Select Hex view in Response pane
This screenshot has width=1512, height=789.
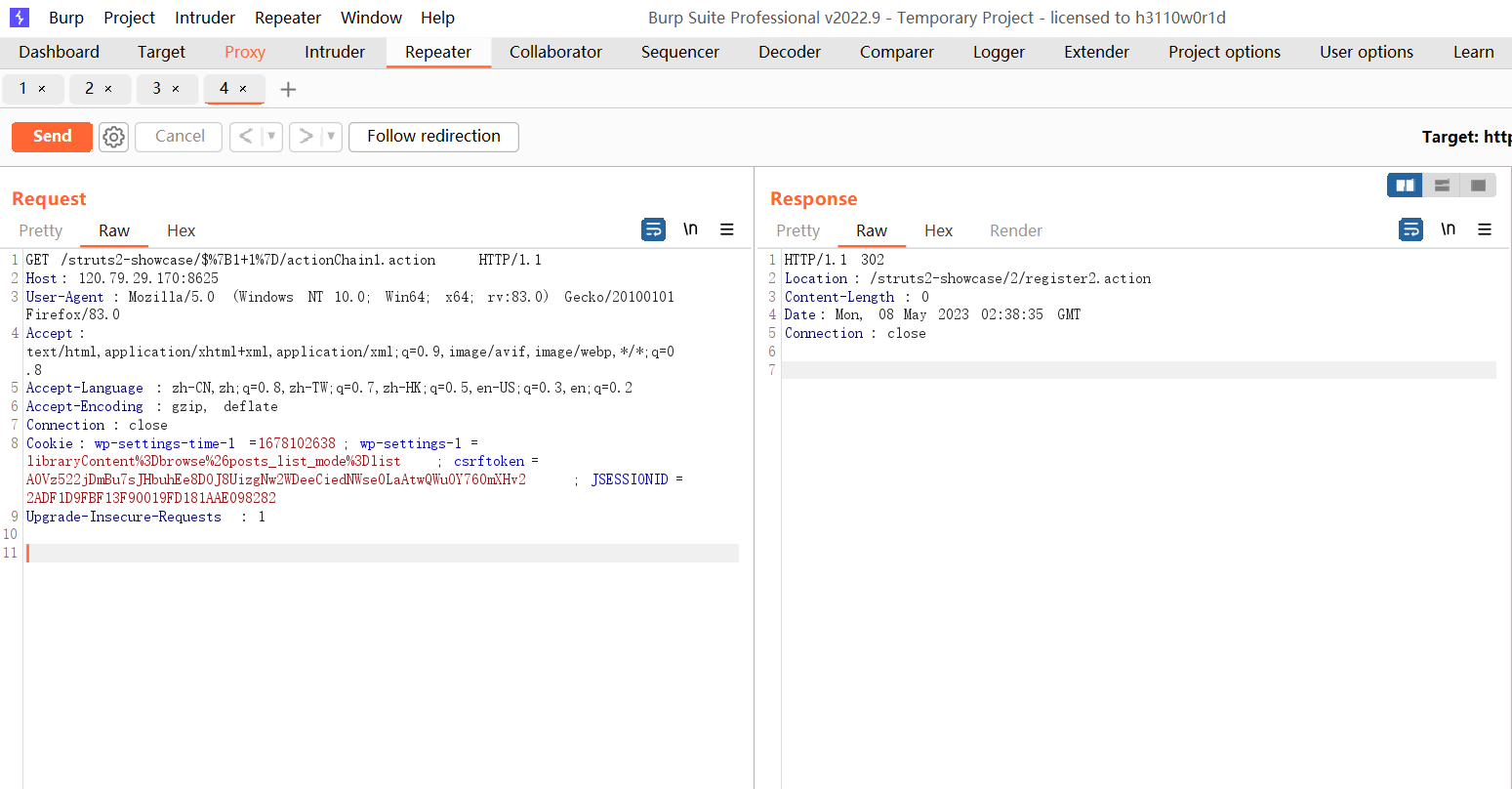click(x=938, y=230)
